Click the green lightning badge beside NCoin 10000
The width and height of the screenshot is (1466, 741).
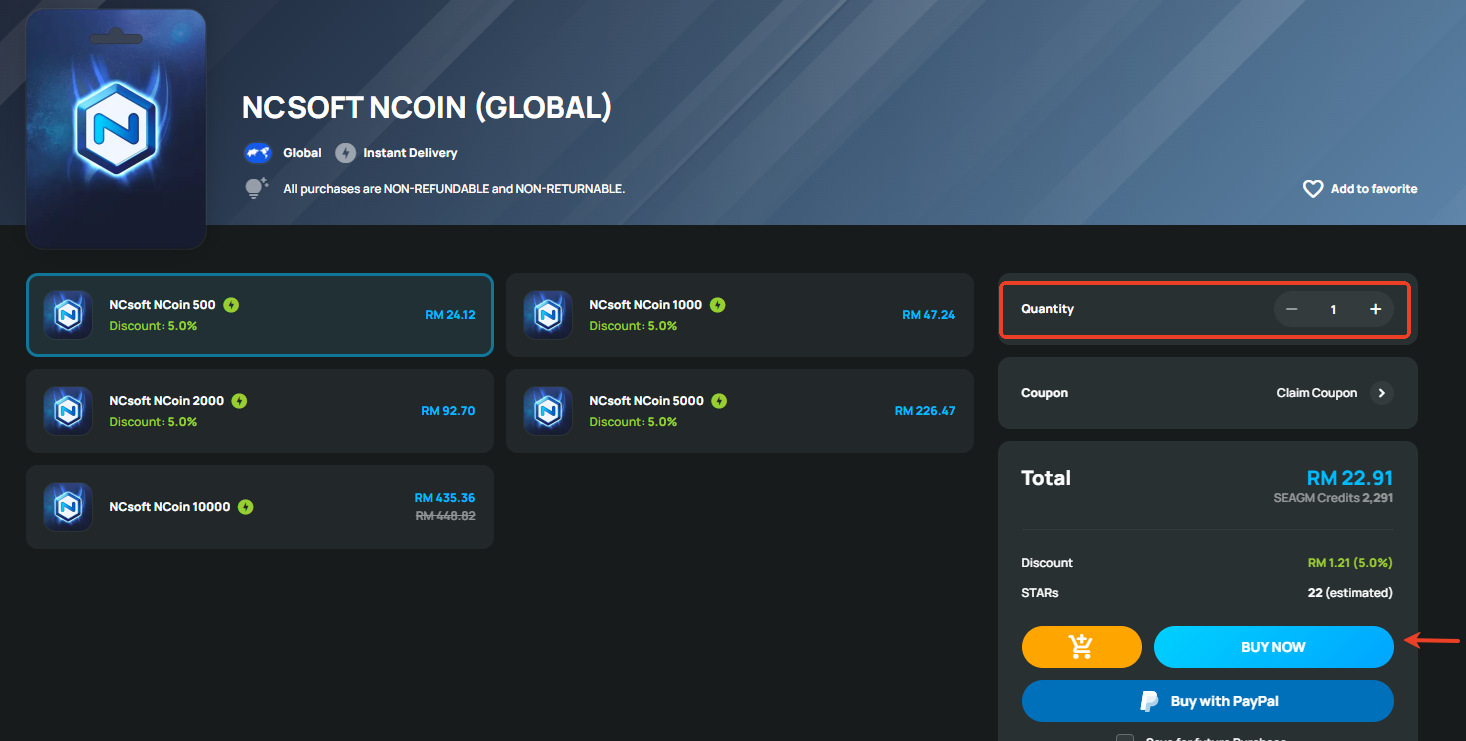[246, 507]
